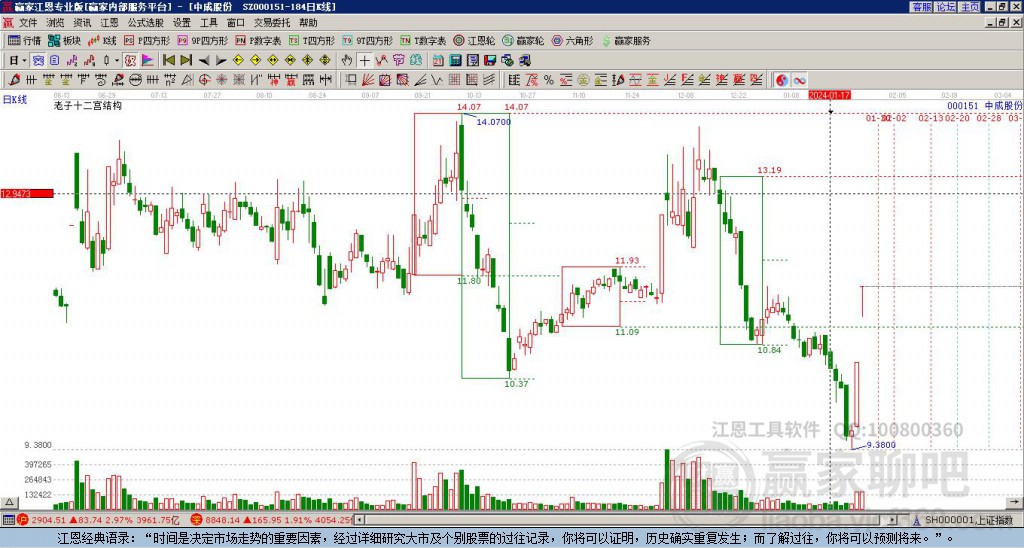Select the Gann fan angle lines tool
This screenshot has width=1024, height=548.
(367, 80)
